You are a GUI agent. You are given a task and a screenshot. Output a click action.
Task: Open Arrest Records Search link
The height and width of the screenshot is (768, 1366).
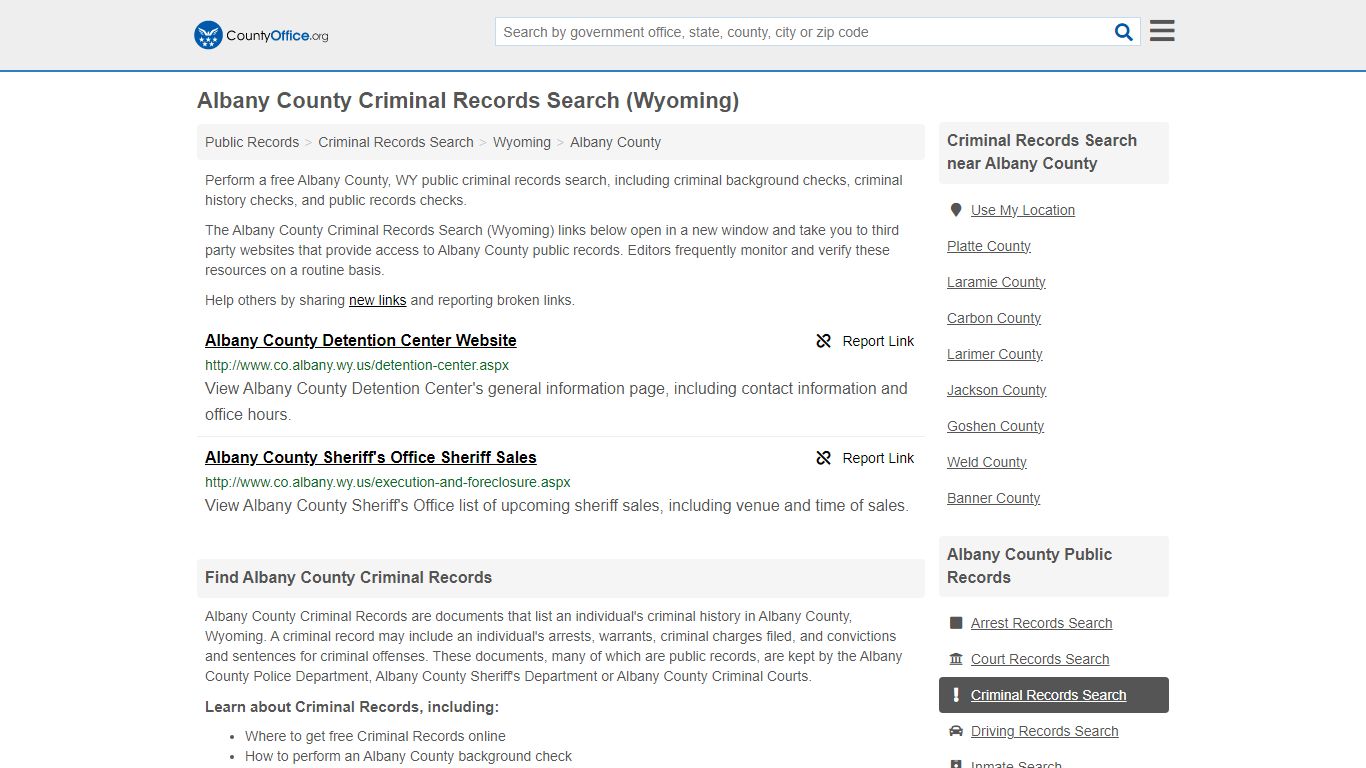click(x=1042, y=623)
